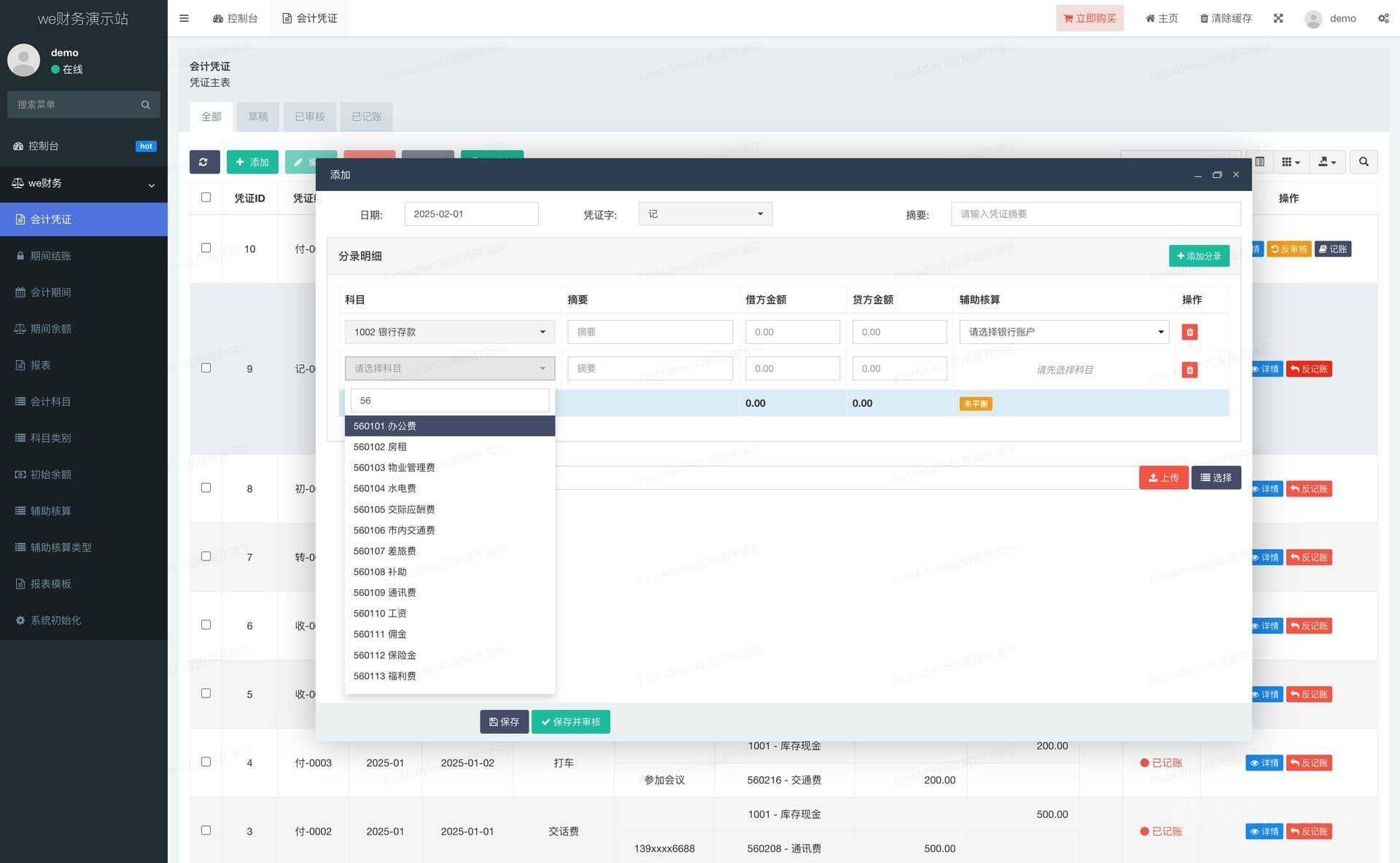Open the 1002 银行存款 subject dropdown

tap(449, 332)
